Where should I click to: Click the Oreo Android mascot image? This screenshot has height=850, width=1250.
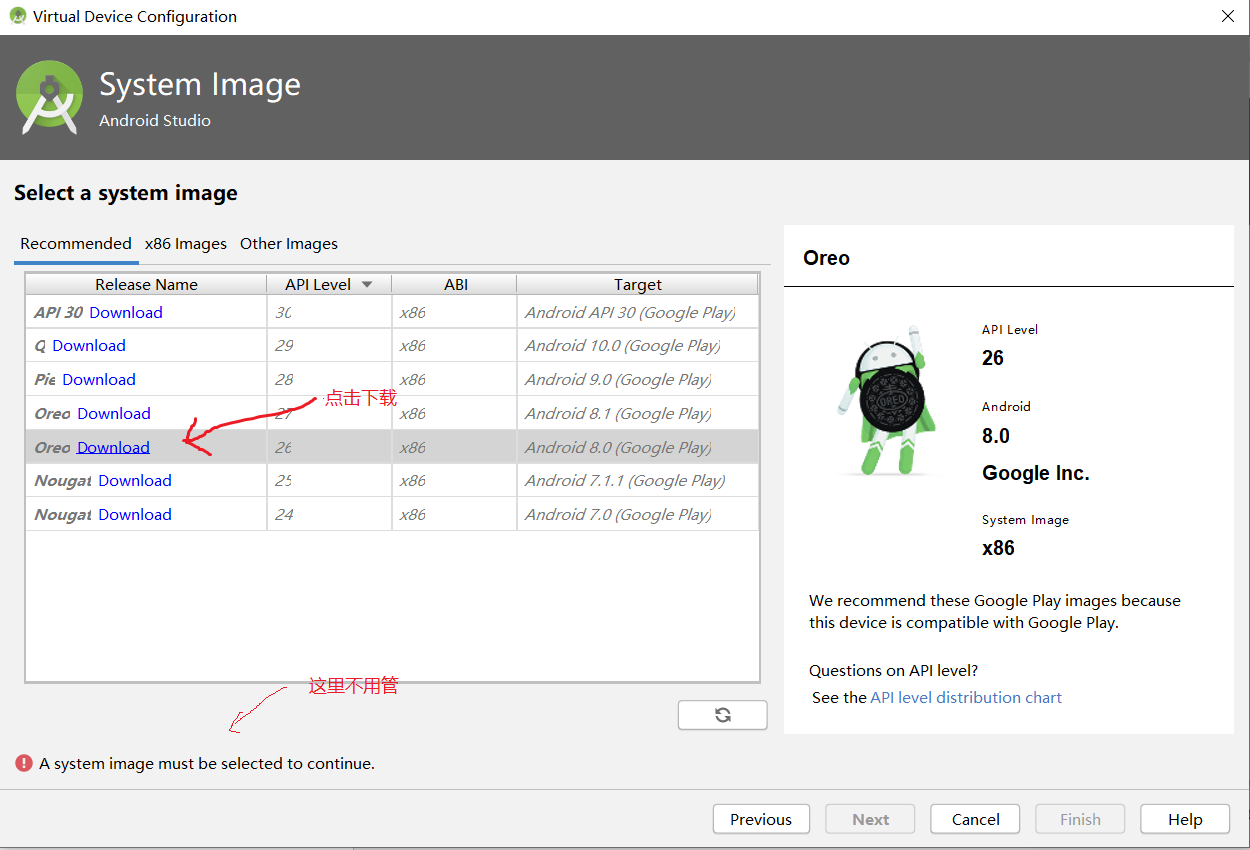(889, 400)
